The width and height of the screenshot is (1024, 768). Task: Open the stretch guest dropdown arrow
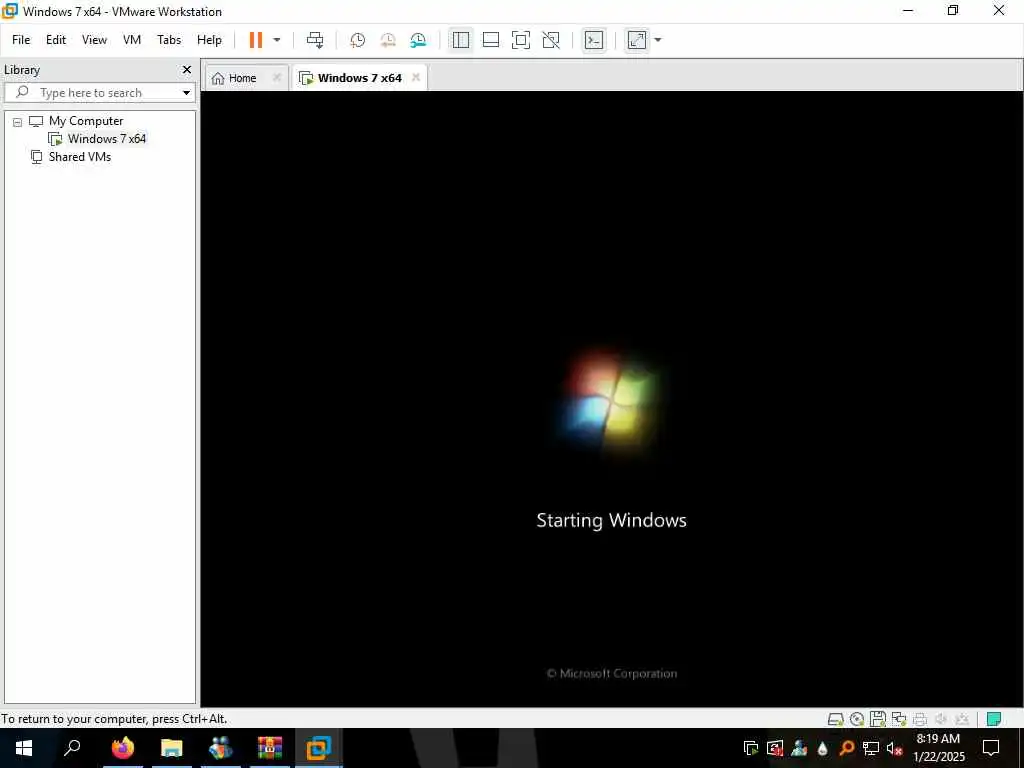point(658,40)
